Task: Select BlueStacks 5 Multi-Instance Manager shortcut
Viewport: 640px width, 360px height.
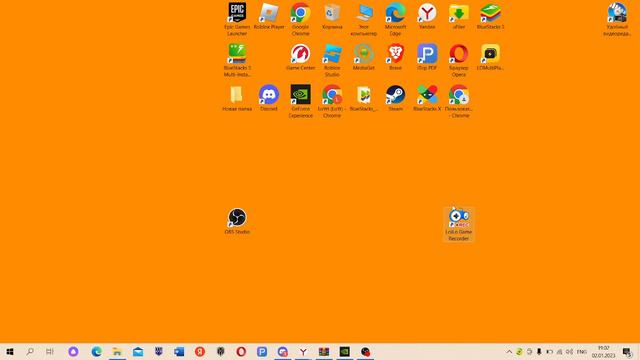Action: click(237, 60)
